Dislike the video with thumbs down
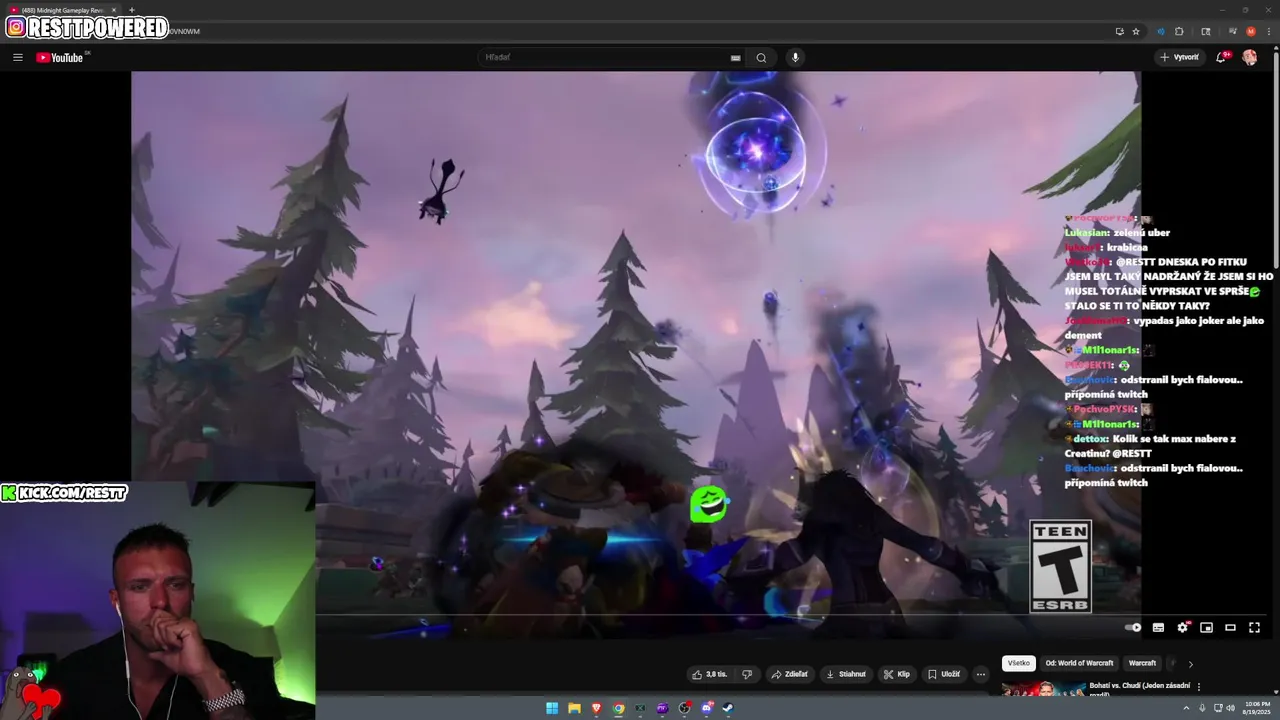Viewport: 1280px width, 720px height. pyautogui.click(x=746, y=674)
